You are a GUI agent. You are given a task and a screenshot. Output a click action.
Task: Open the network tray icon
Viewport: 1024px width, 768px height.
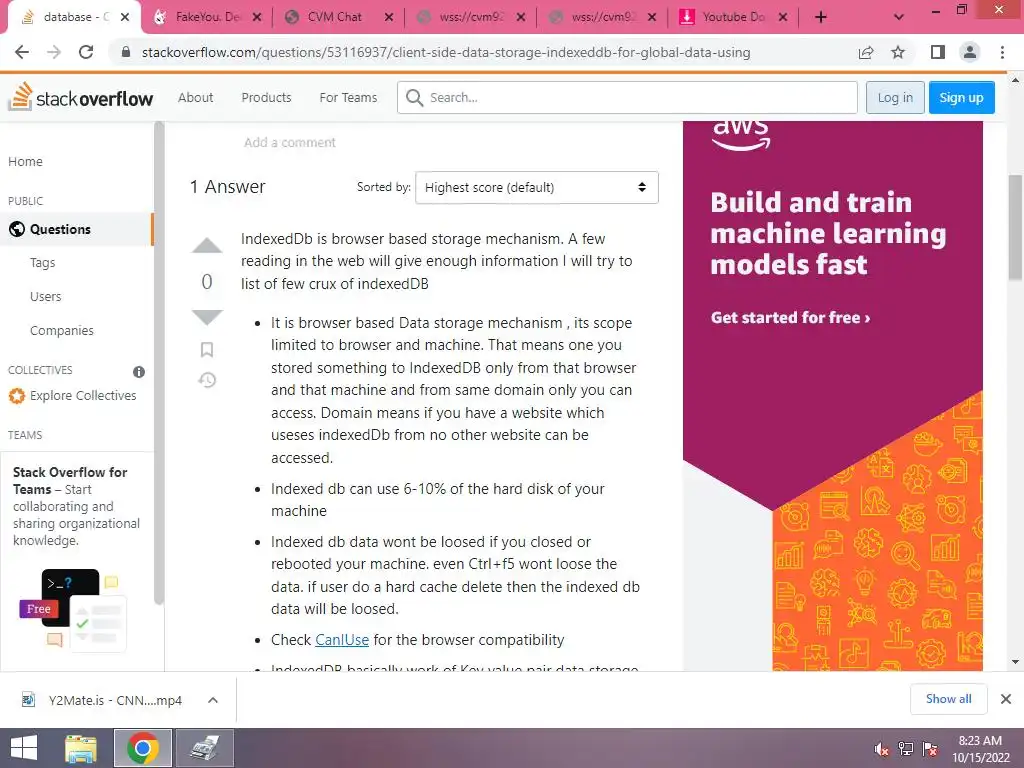point(906,749)
